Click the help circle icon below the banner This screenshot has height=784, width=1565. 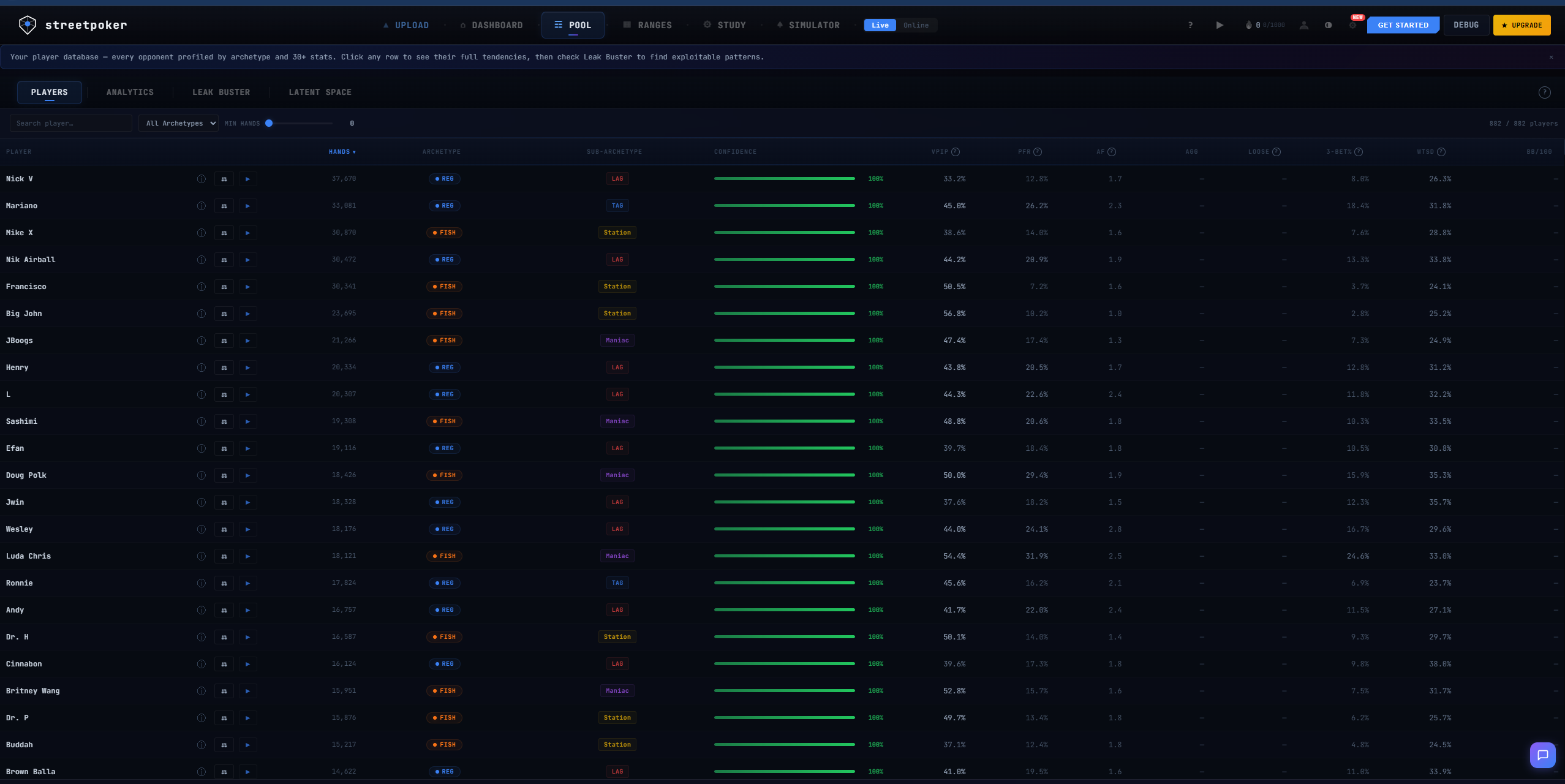click(1544, 92)
